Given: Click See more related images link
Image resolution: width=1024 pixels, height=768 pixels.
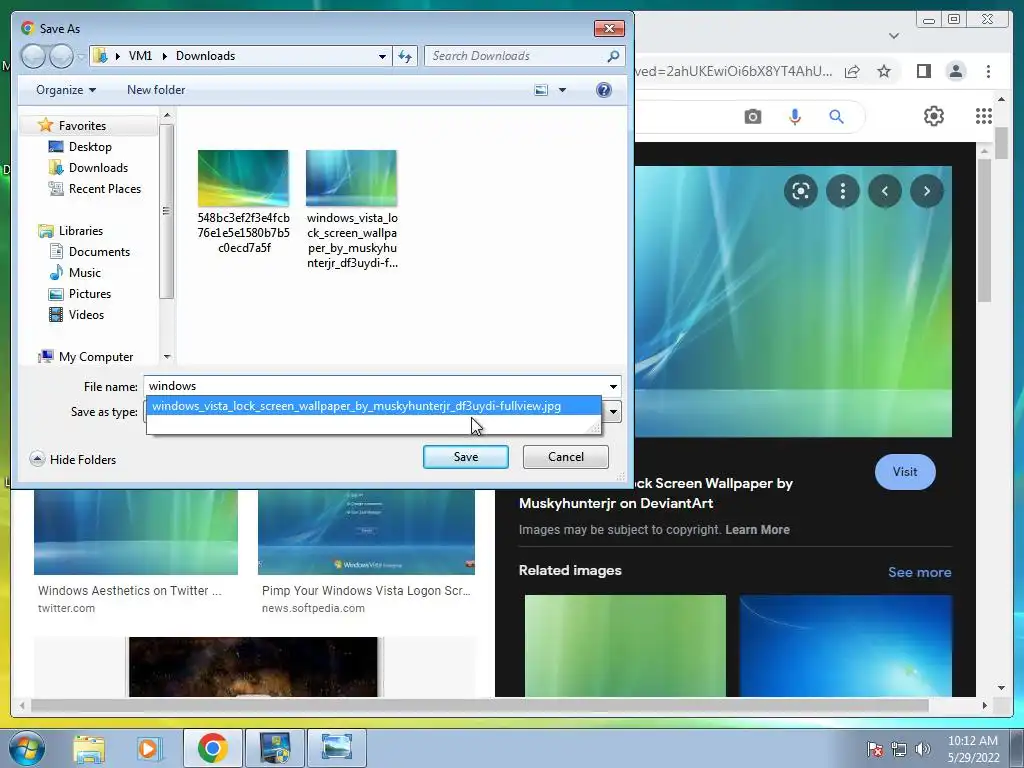Looking at the screenshot, I should pyautogui.click(x=920, y=572).
